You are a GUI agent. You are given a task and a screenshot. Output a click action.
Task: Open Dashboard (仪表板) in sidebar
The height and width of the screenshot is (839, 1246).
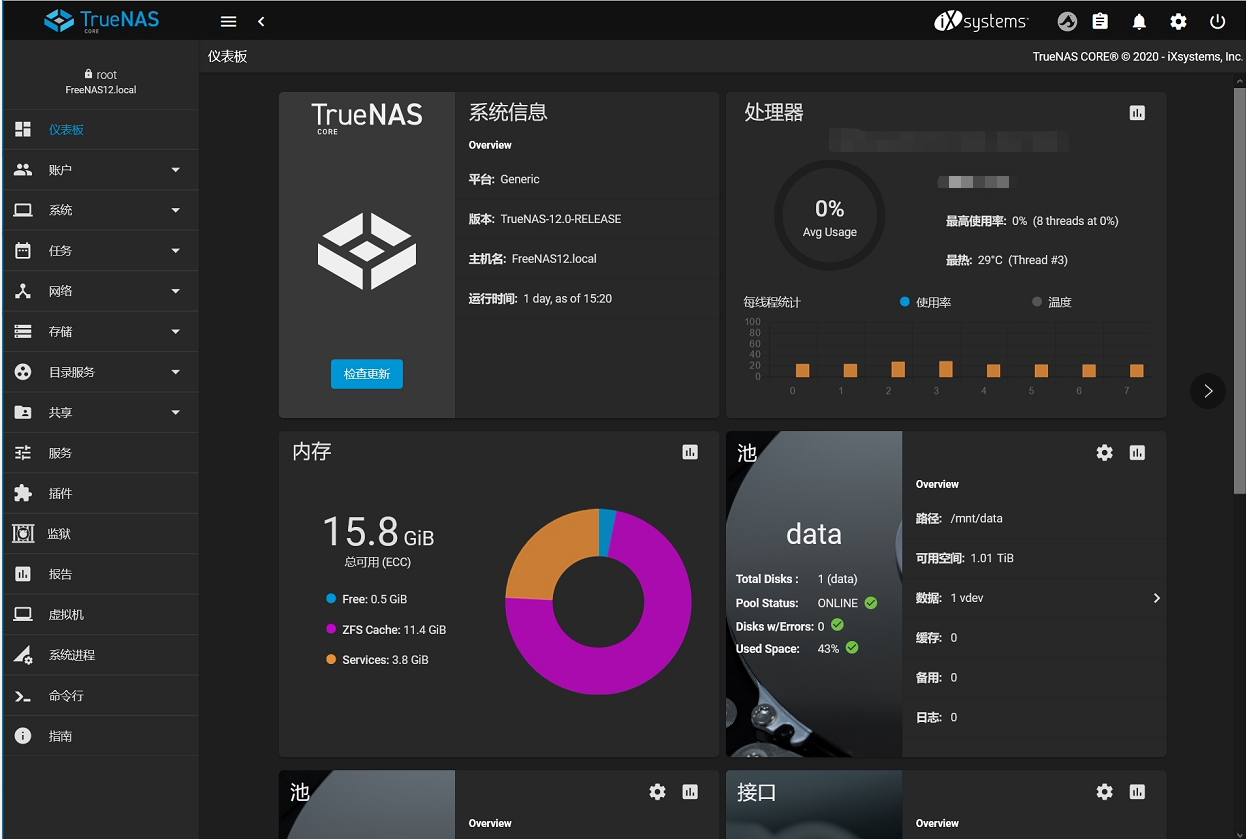(x=100, y=130)
